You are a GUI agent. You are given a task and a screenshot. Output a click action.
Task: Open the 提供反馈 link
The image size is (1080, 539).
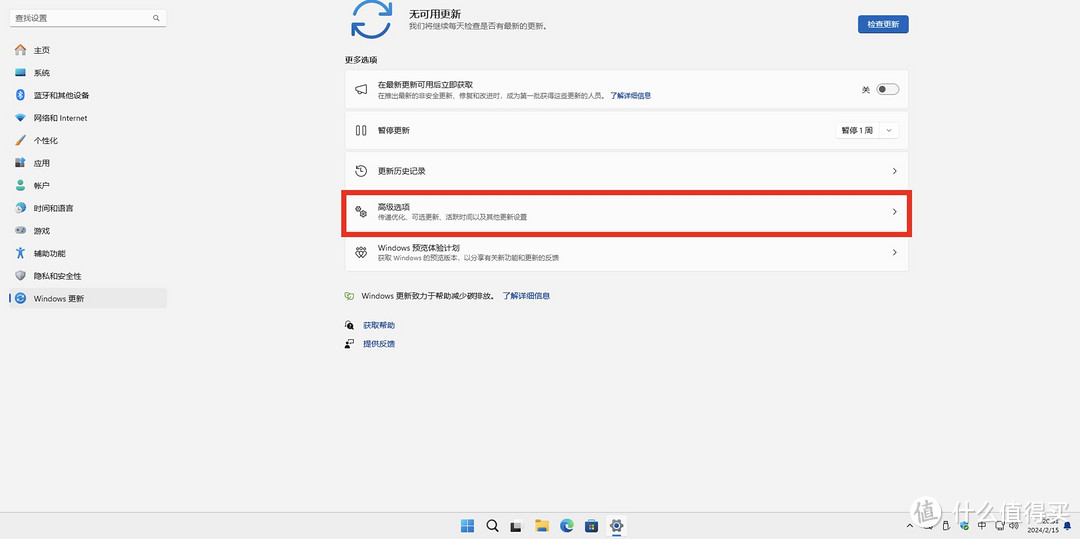pos(379,344)
